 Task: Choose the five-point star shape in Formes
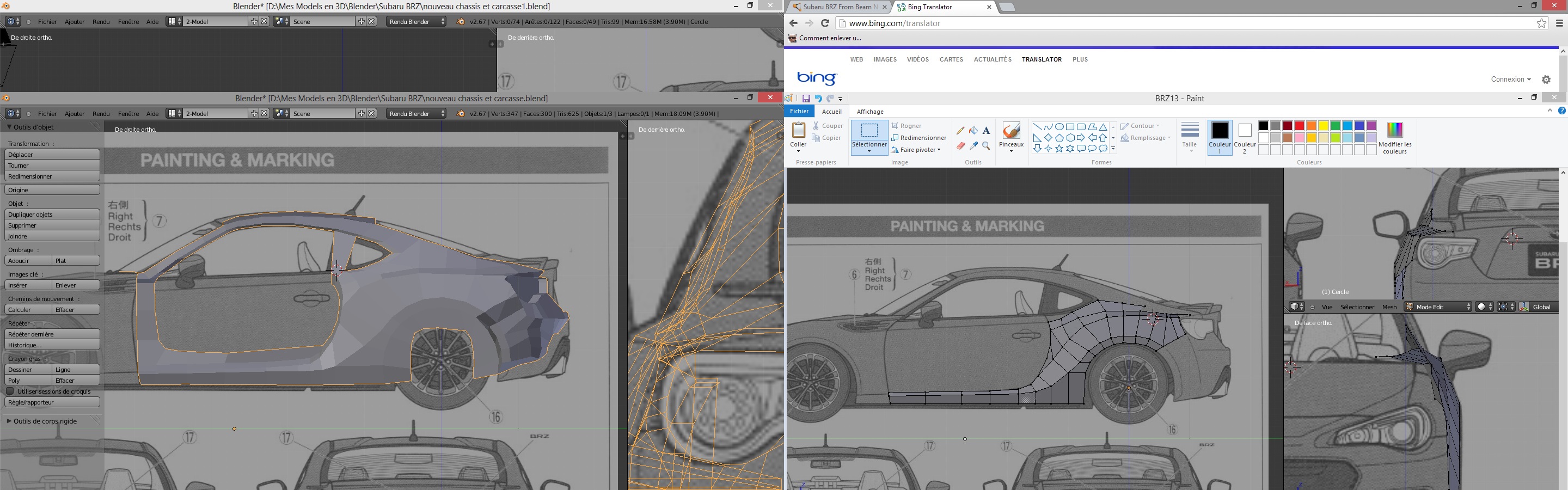[x=1059, y=149]
